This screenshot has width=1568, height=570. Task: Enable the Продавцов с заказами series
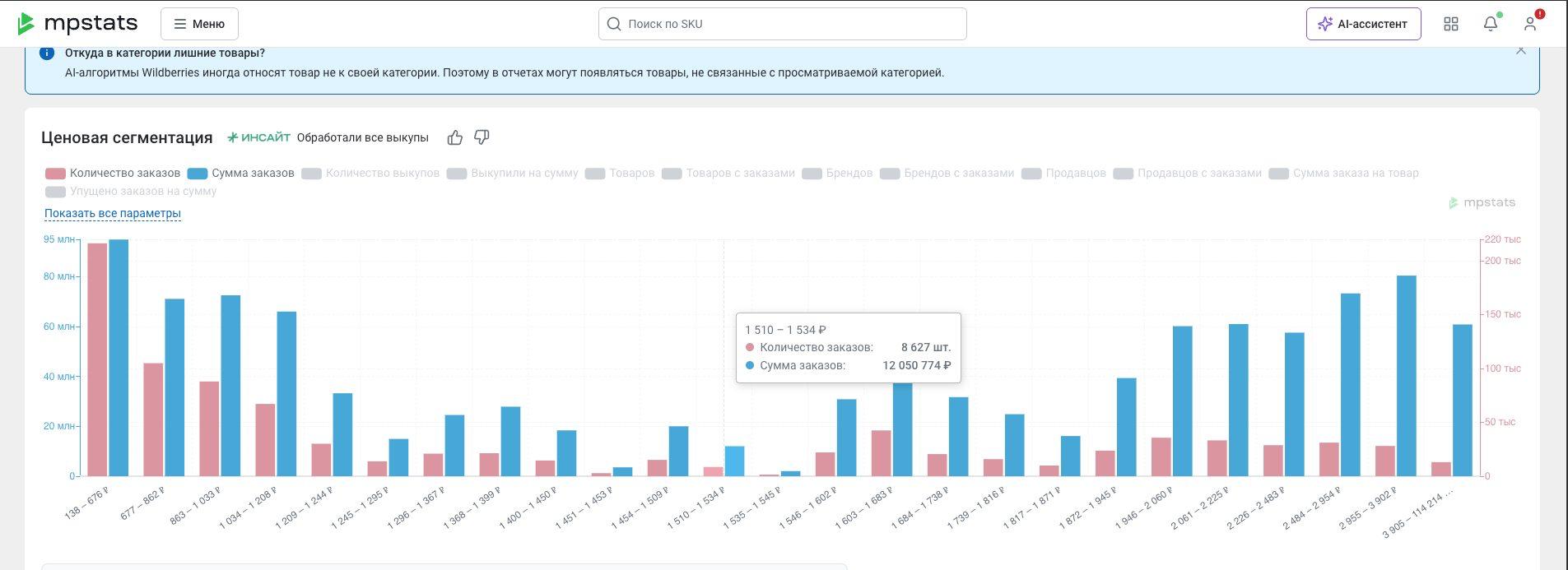tap(1187, 174)
